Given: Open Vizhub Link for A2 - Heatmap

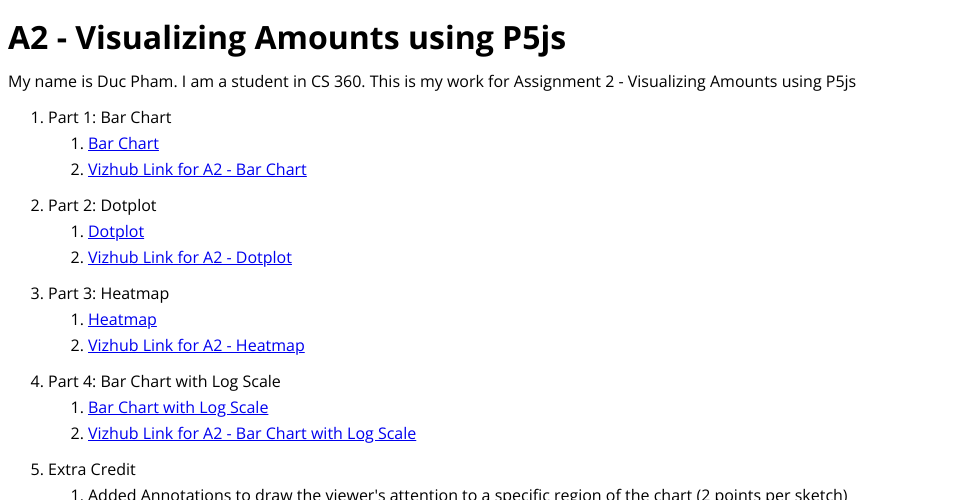Looking at the screenshot, I should (x=196, y=346).
